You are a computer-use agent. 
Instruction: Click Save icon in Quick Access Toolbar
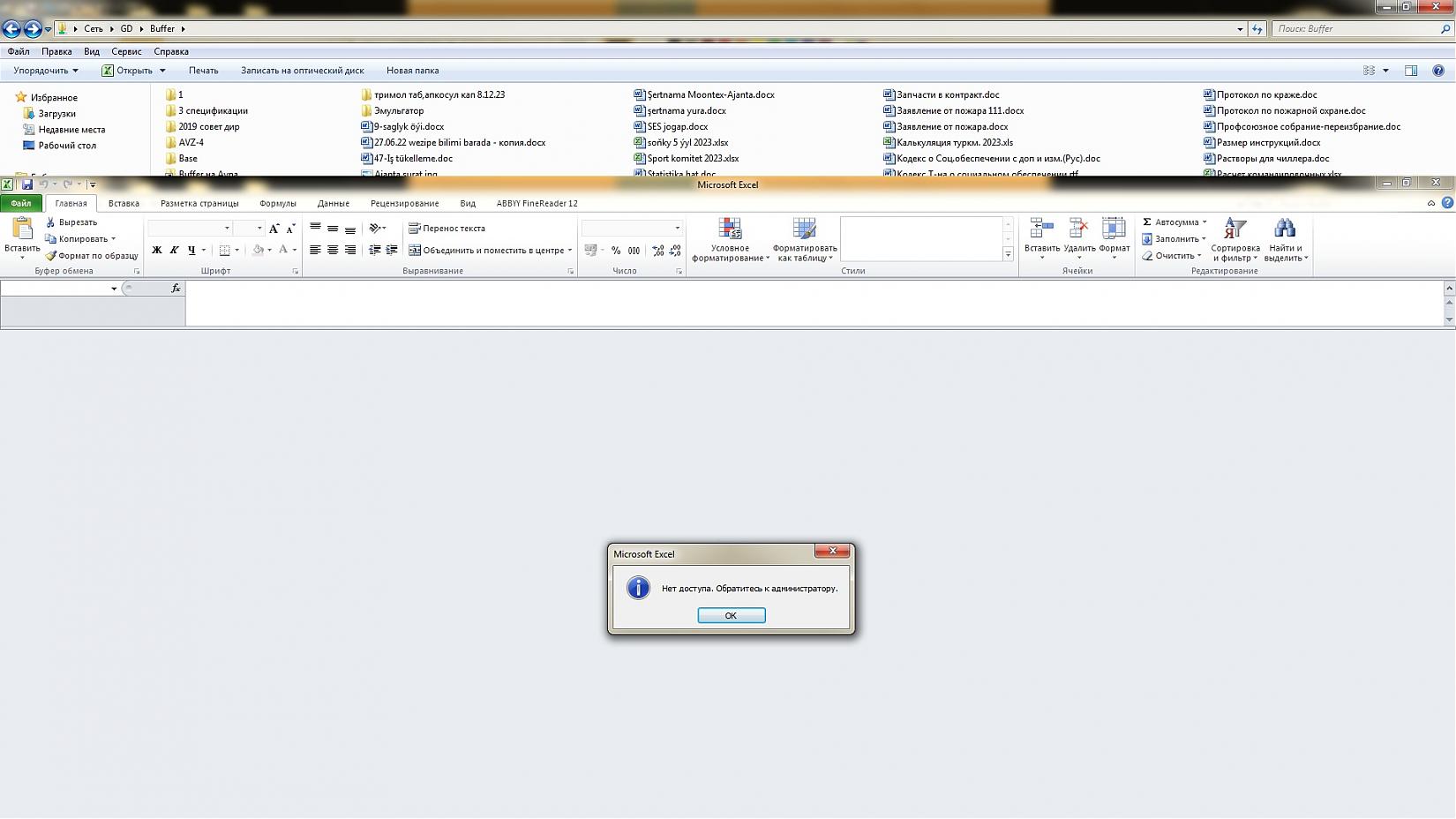point(27,184)
